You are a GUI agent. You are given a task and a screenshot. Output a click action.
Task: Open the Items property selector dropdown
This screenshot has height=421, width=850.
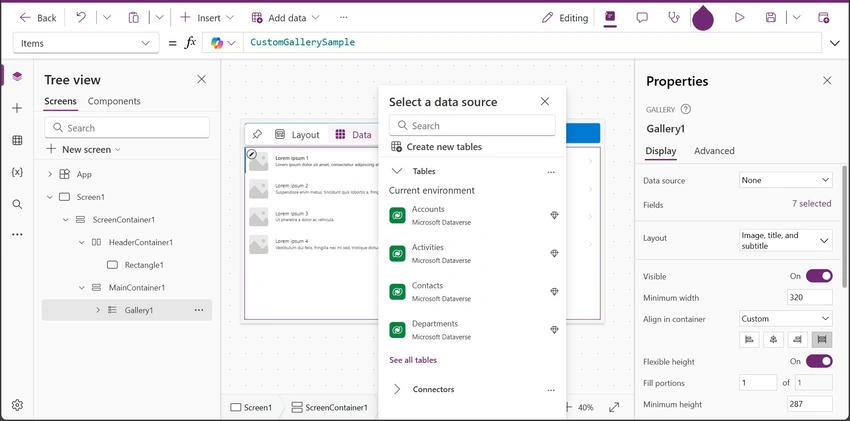tap(86, 43)
